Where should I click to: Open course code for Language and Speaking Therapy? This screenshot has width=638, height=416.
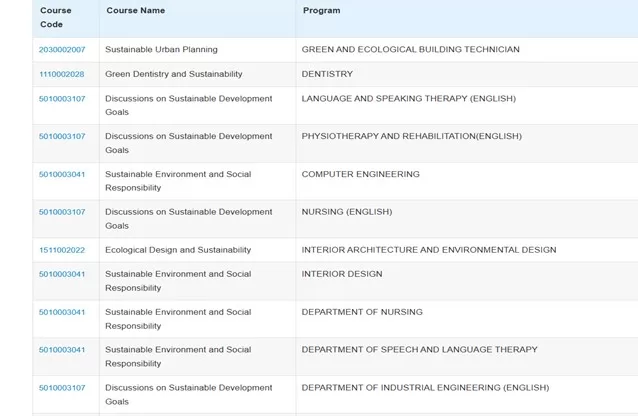pyautogui.click(x=62, y=99)
